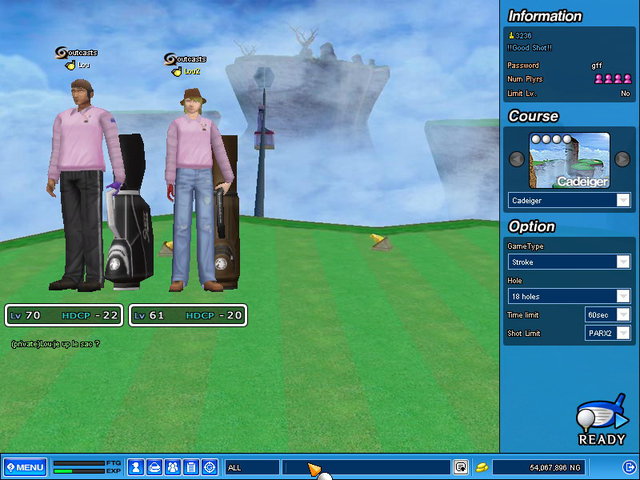Screen dimensions: 640x480
Task: Open the character profile icon in toolbar
Action: (136, 467)
